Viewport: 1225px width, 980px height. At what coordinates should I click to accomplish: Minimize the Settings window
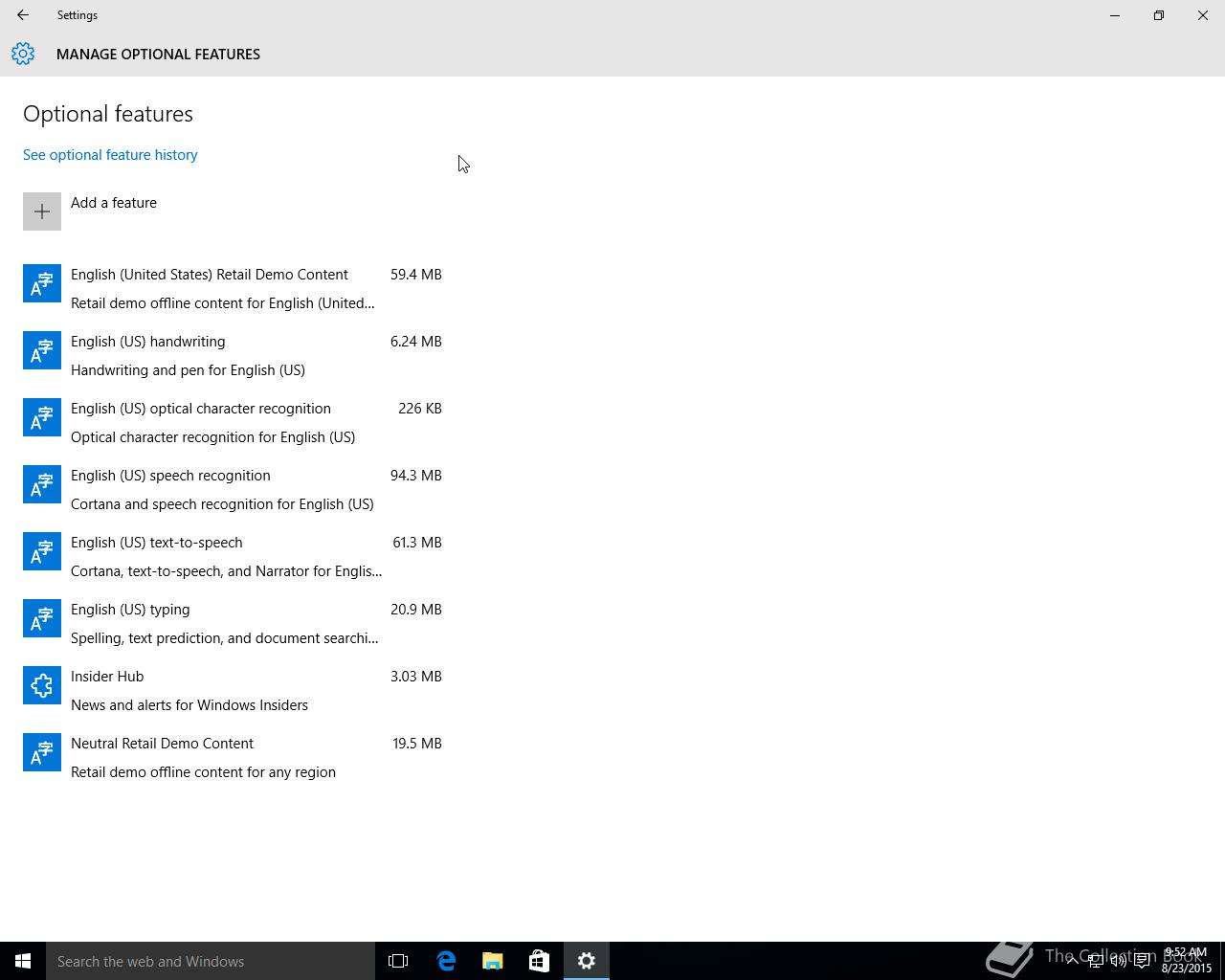[x=1115, y=15]
